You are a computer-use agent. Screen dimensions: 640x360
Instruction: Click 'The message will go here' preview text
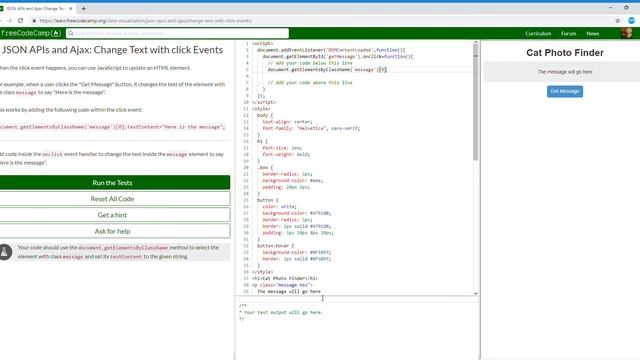565,71
